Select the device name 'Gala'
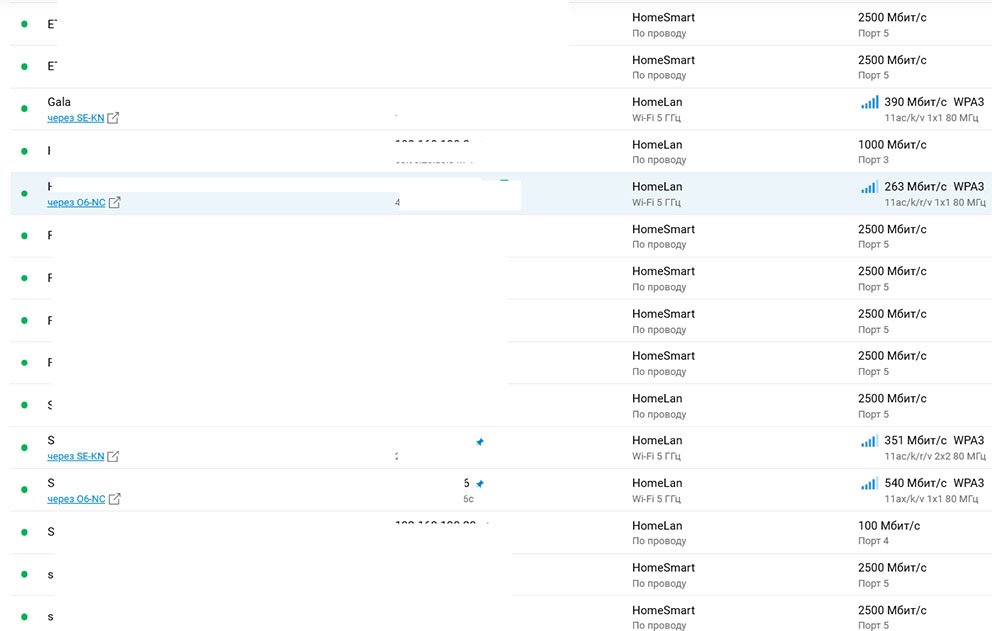The width and height of the screenshot is (992, 631). click(59, 102)
